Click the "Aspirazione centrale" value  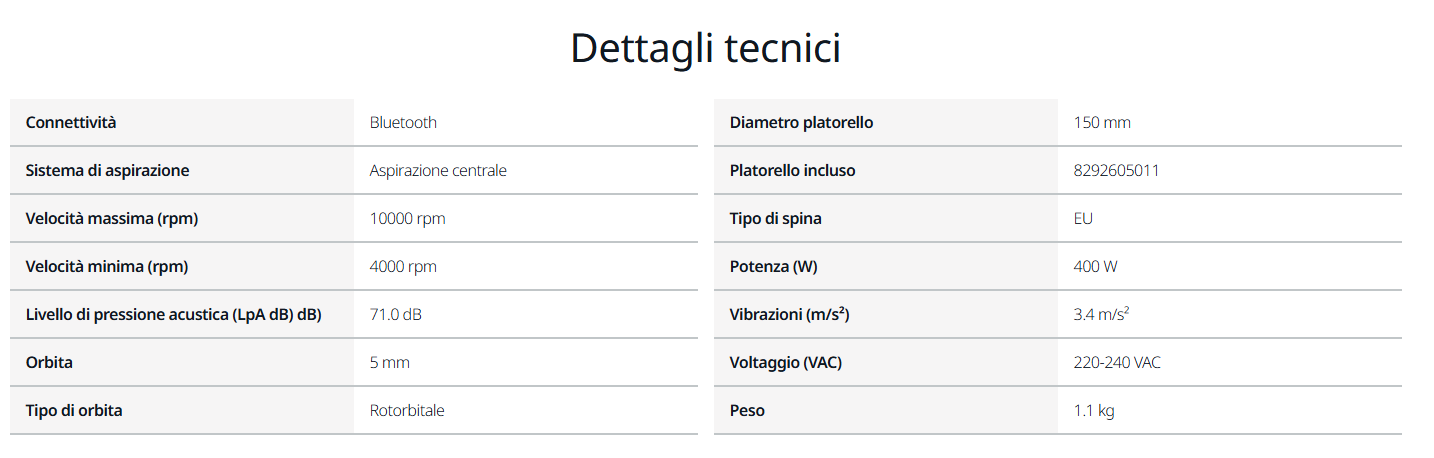coord(438,171)
